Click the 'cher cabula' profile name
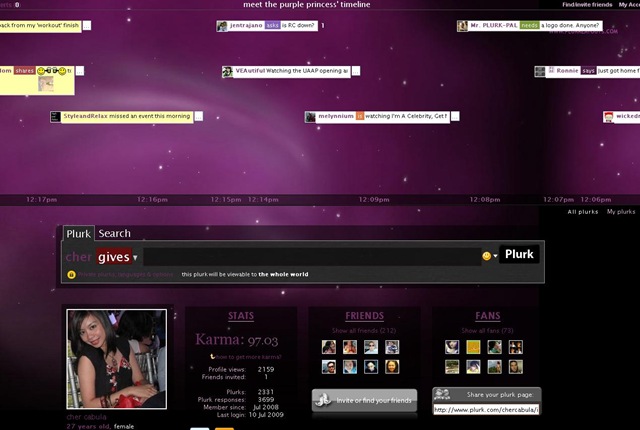 click(86, 417)
